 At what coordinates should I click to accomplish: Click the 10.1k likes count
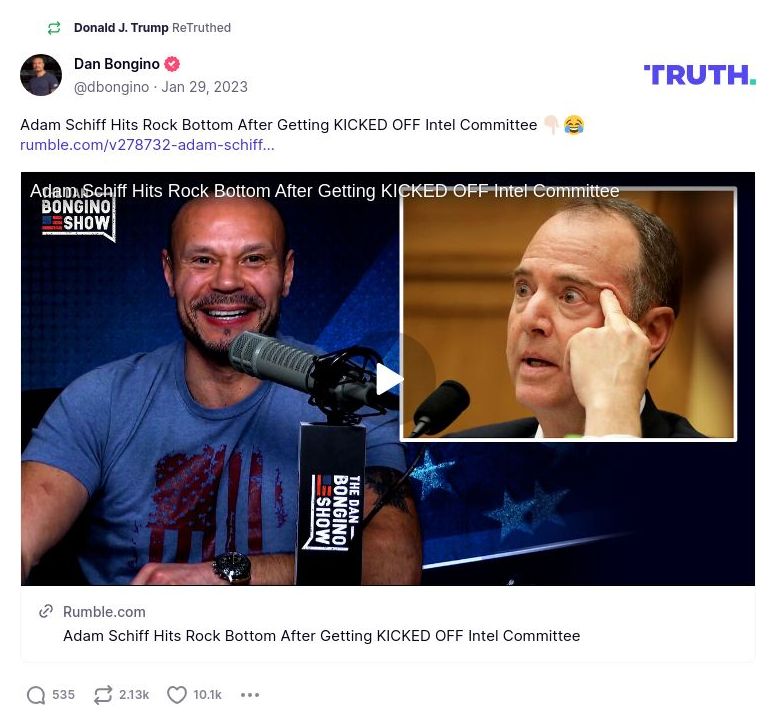pos(208,695)
